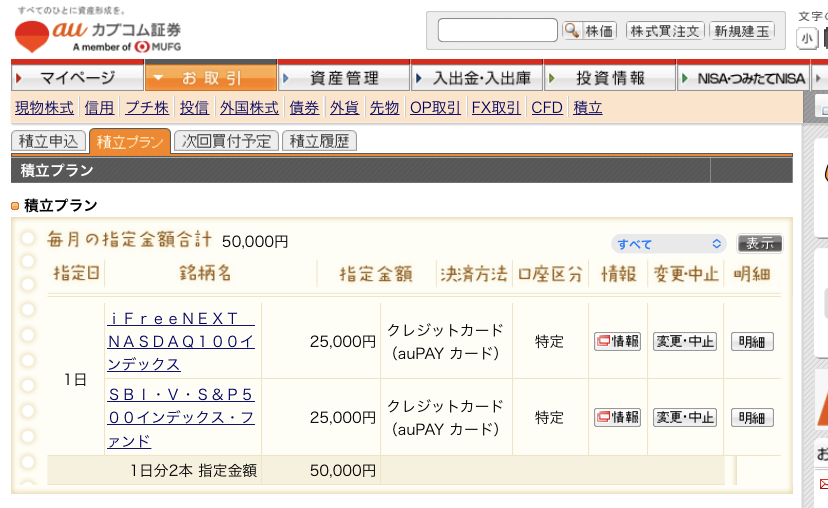Click the stock search input field
The height and width of the screenshot is (508, 828).
coord(497,30)
